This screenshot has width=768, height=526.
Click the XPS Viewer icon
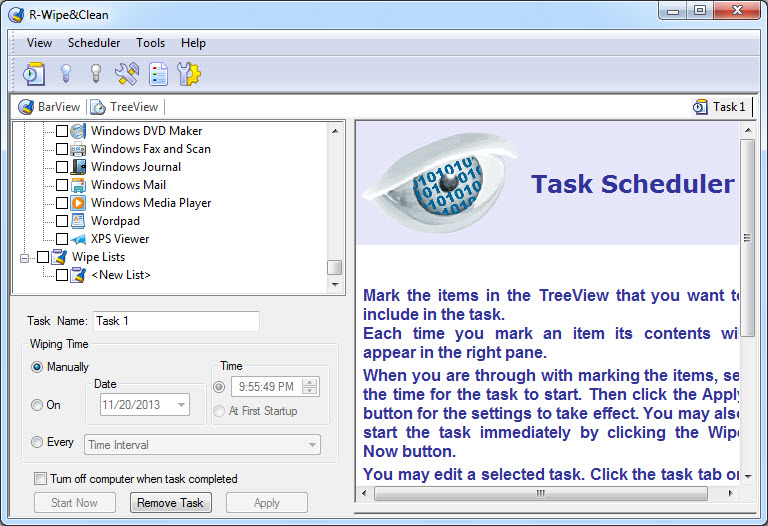click(78, 239)
